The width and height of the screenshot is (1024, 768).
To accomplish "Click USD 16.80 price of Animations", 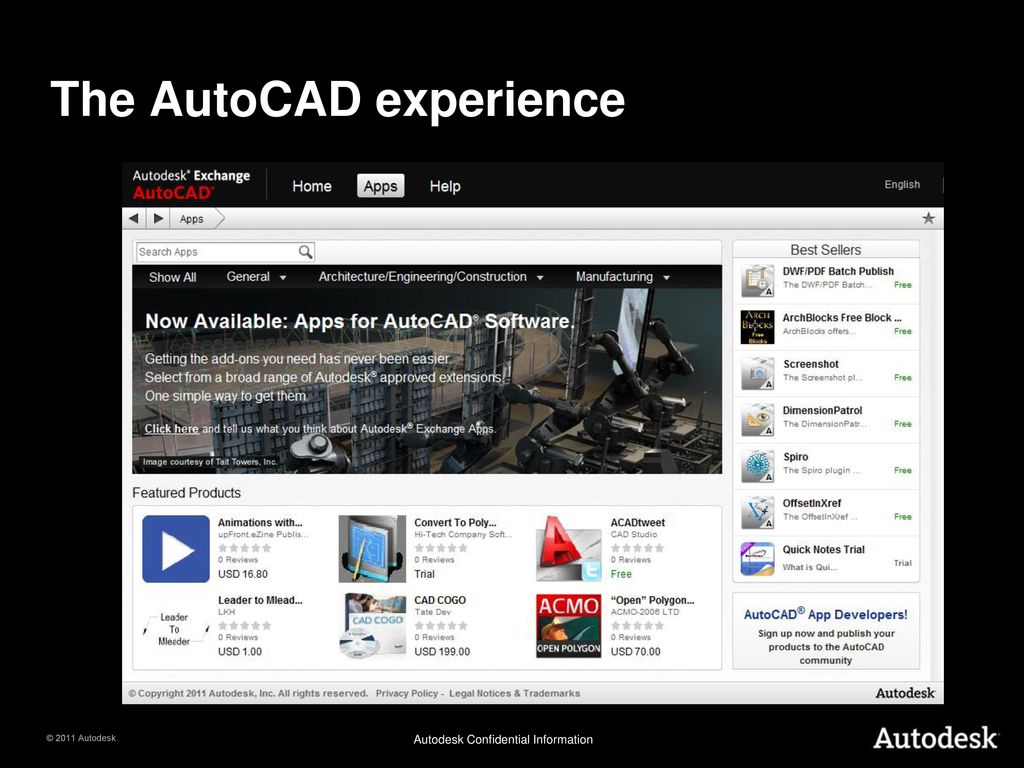I will click(x=242, y=574).
